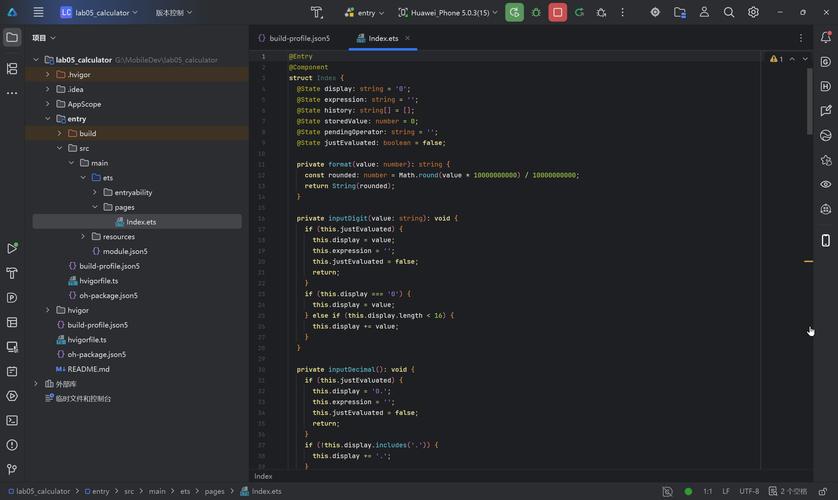This screenshot has width=838, height=500.
Task: Click the green Debug bug icon
Action: tap(536, 12)
